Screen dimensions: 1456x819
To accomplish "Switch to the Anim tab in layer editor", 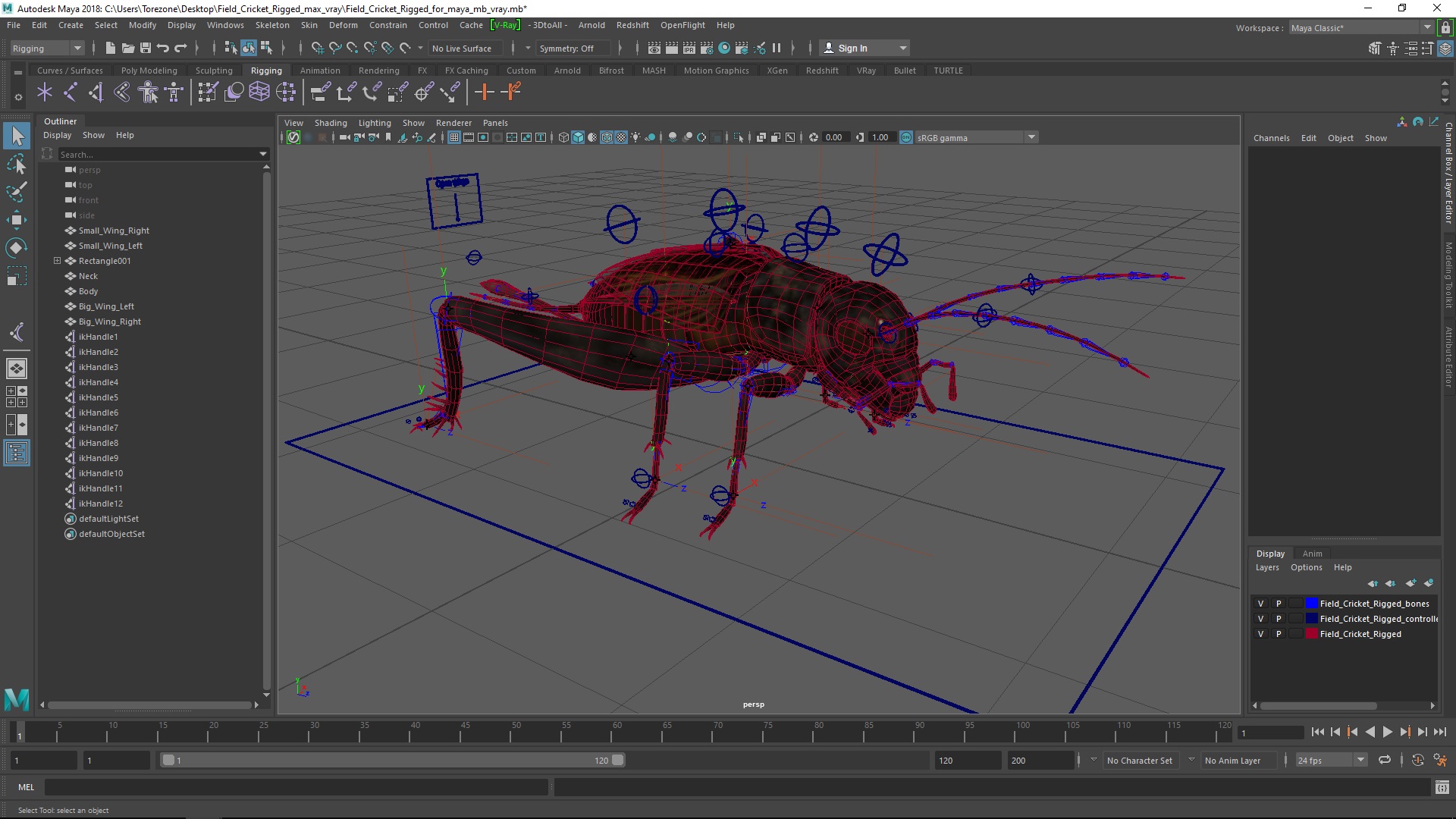I will pos(1312,554).
